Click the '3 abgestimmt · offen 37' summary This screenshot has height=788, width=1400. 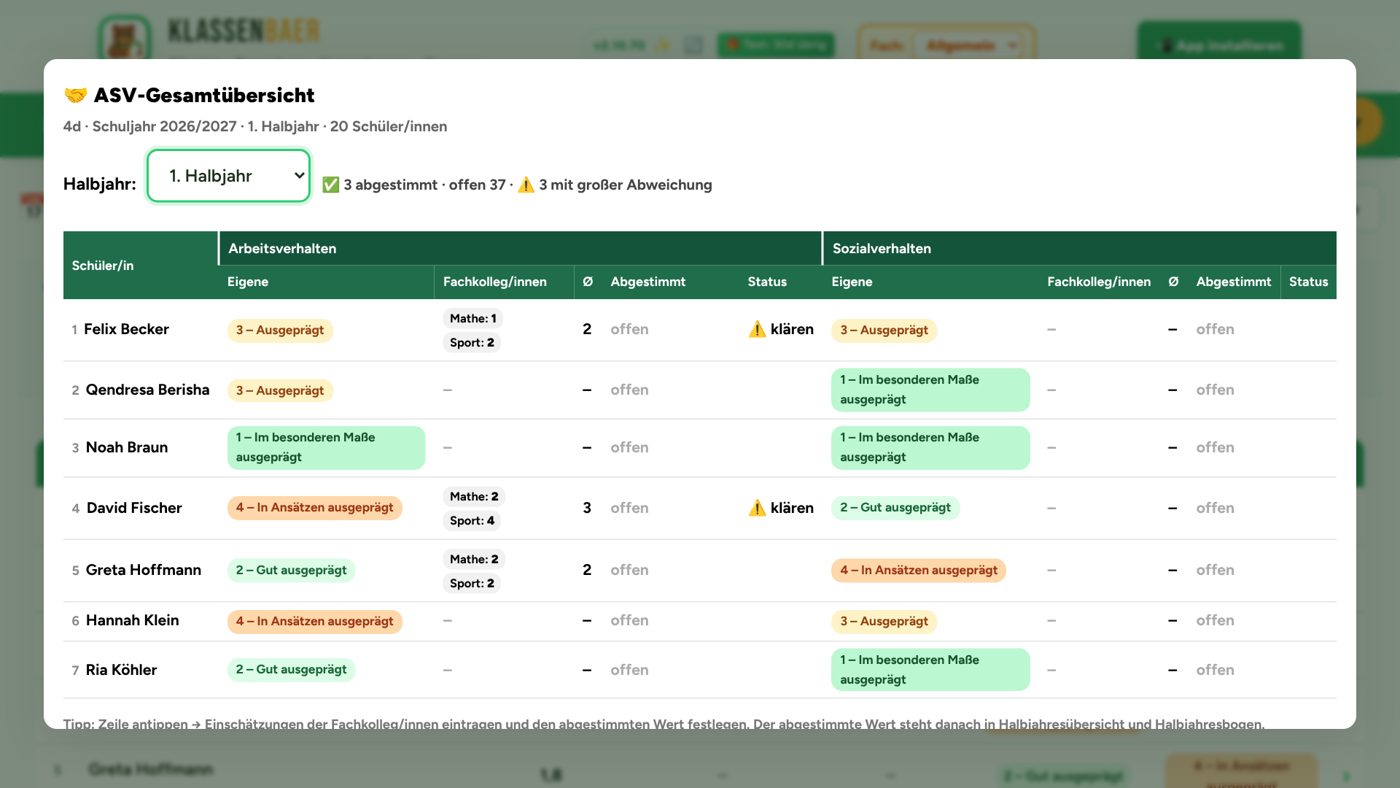click(x=424, y=185)
